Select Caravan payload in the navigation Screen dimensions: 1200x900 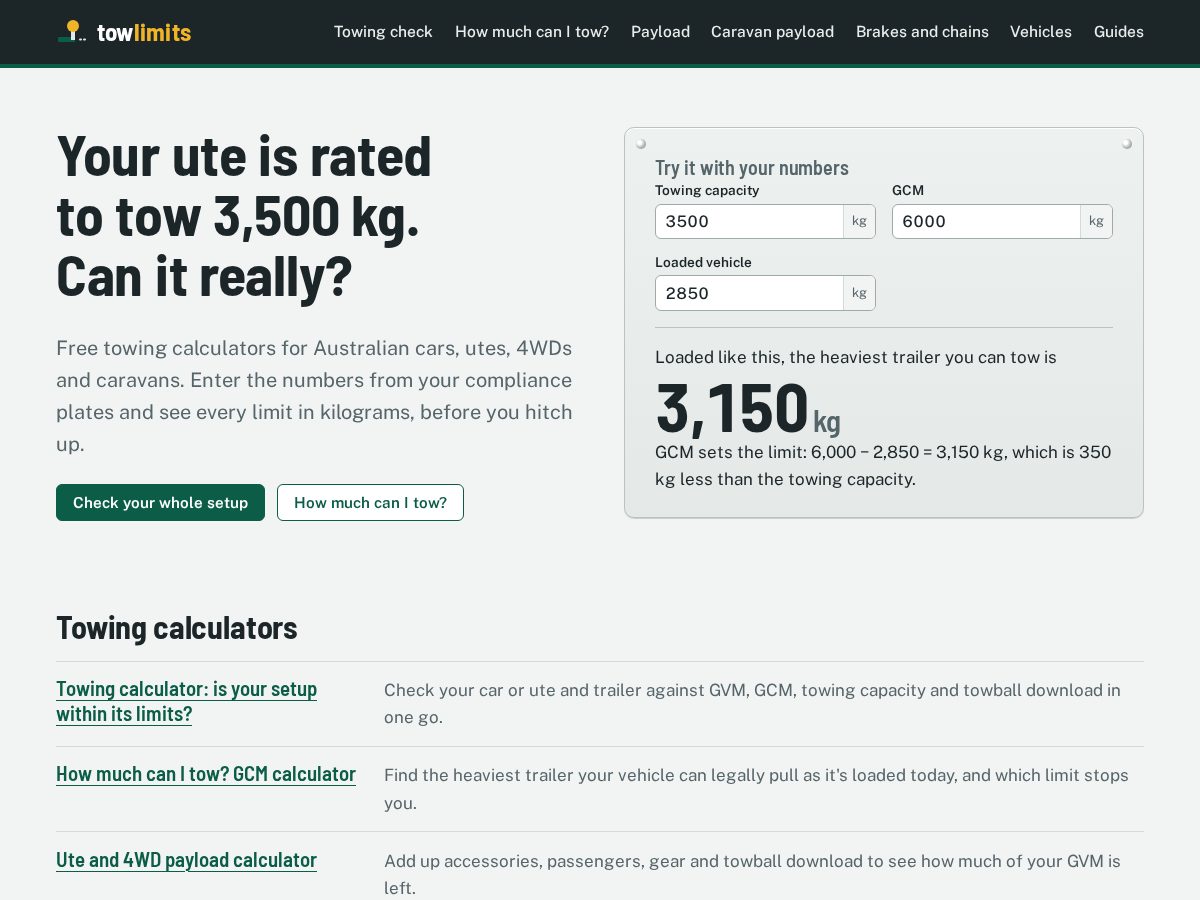[772, 32]
